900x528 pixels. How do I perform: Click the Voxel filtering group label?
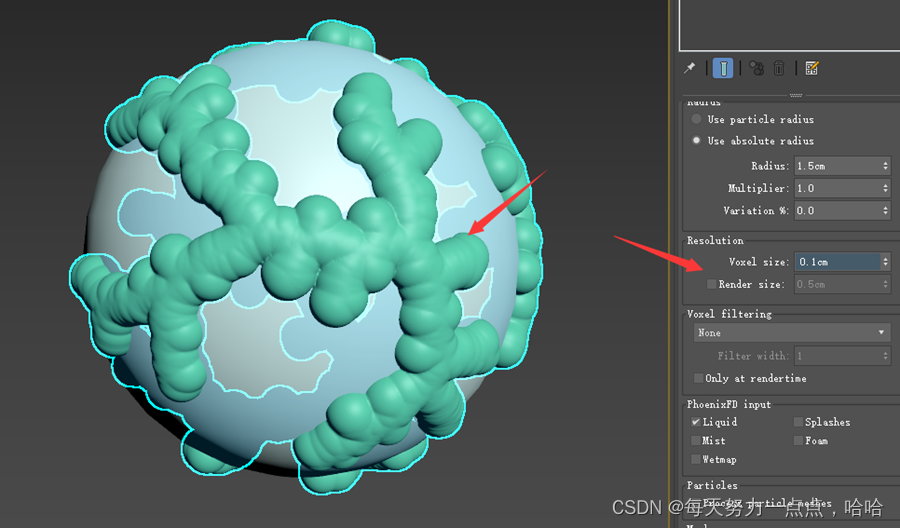[730, 314]
